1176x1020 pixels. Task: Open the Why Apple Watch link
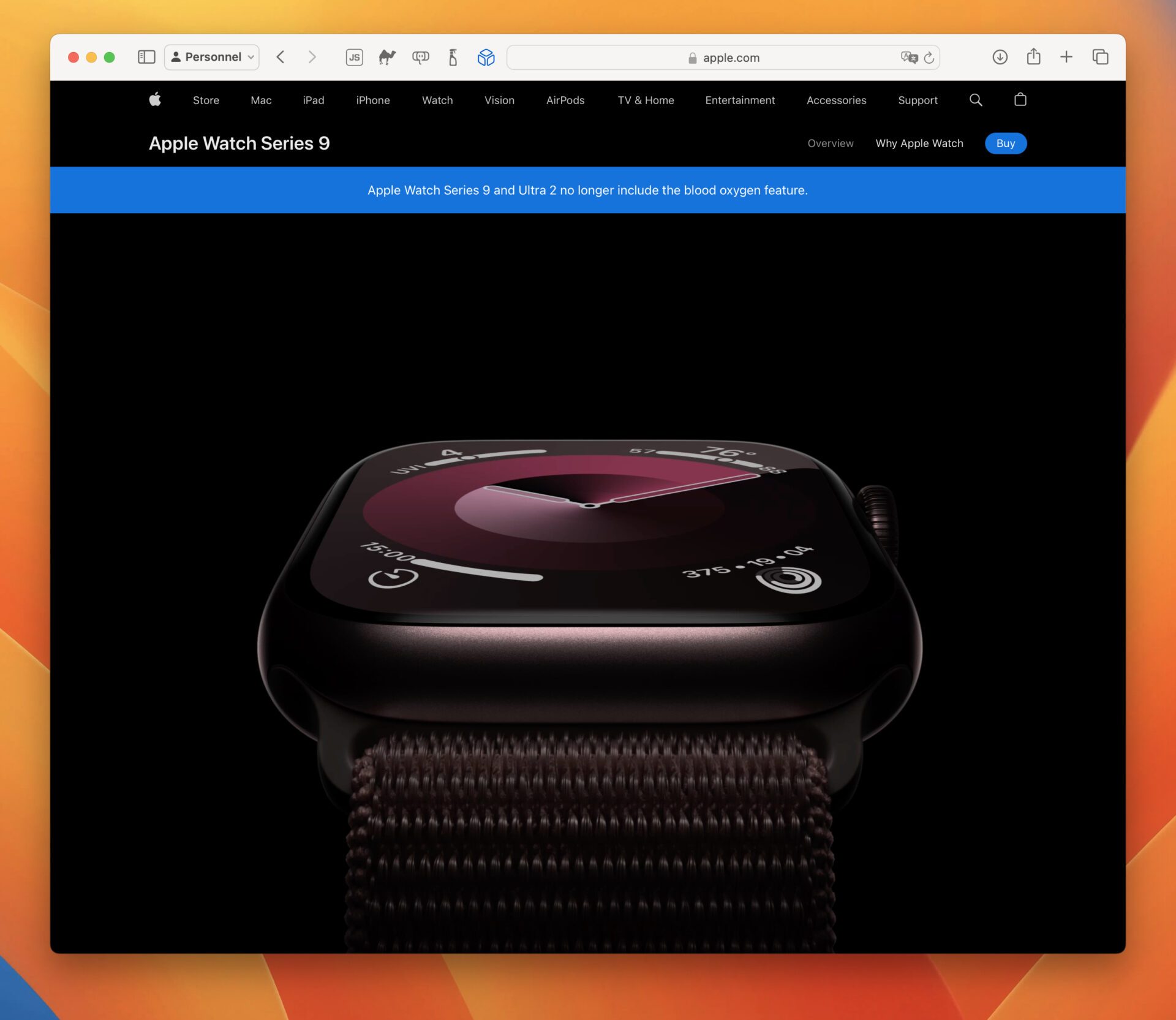click(x=919, y=143)
